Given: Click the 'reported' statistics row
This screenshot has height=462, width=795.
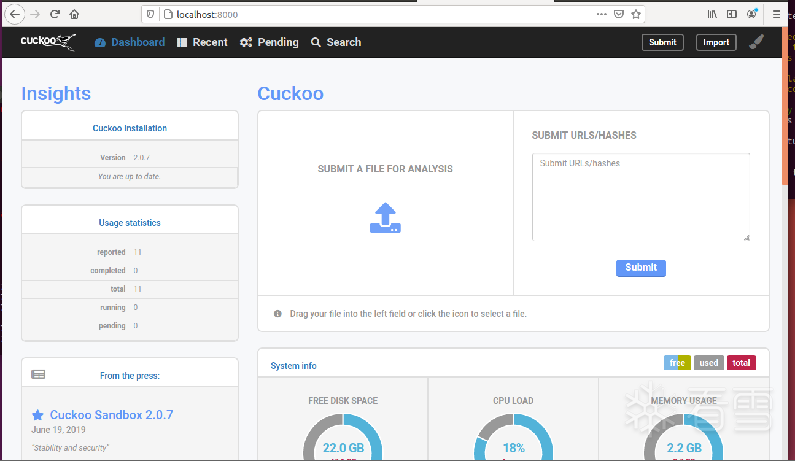Looking at the screenshot, I should 130,252.
